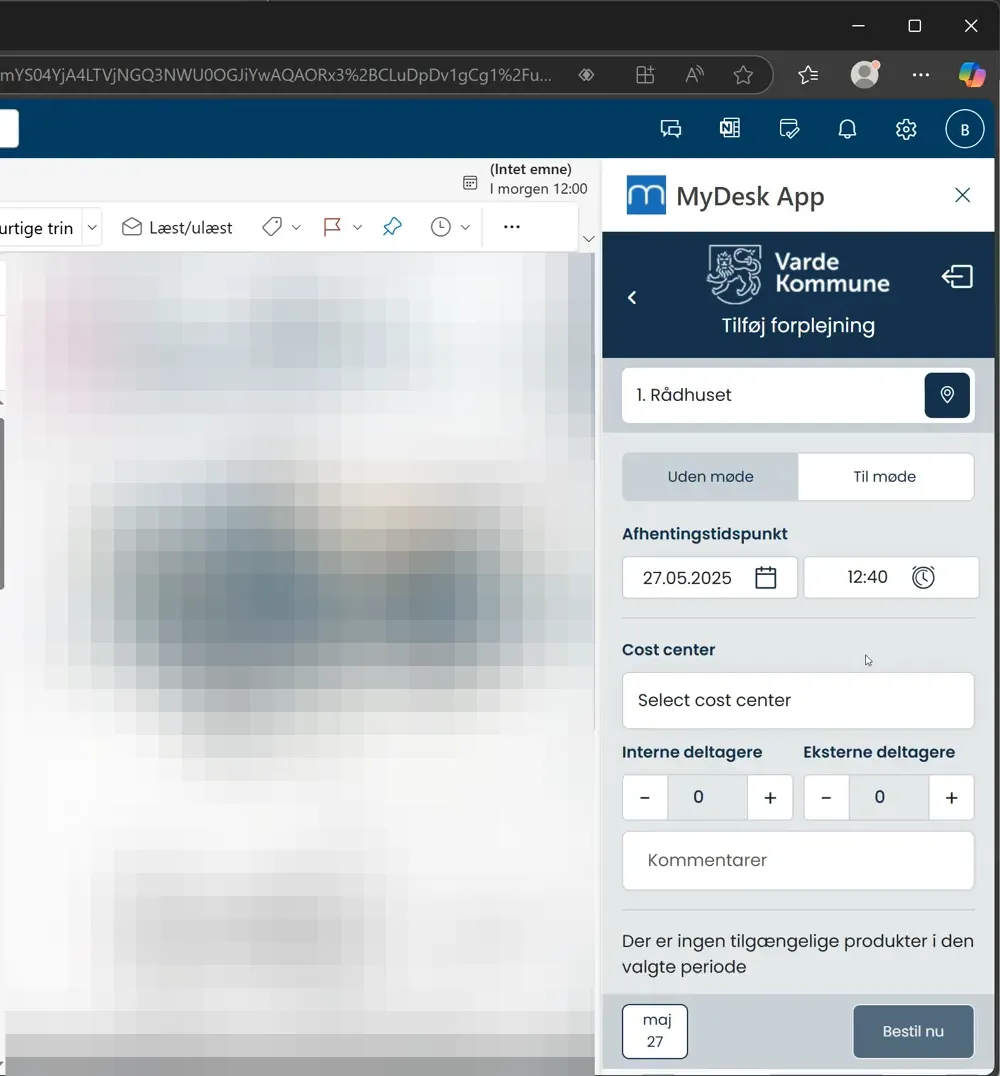This screenshot has height=1076, width=1000.
Task: Open Outlook settings gear
Action: tap(906, 129)
